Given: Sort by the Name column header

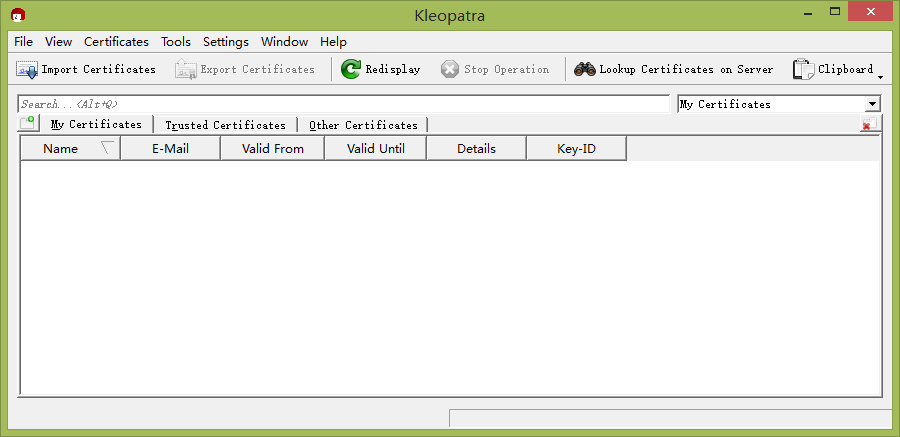Looking at the screenshot, I should click(x=70, y=149).
